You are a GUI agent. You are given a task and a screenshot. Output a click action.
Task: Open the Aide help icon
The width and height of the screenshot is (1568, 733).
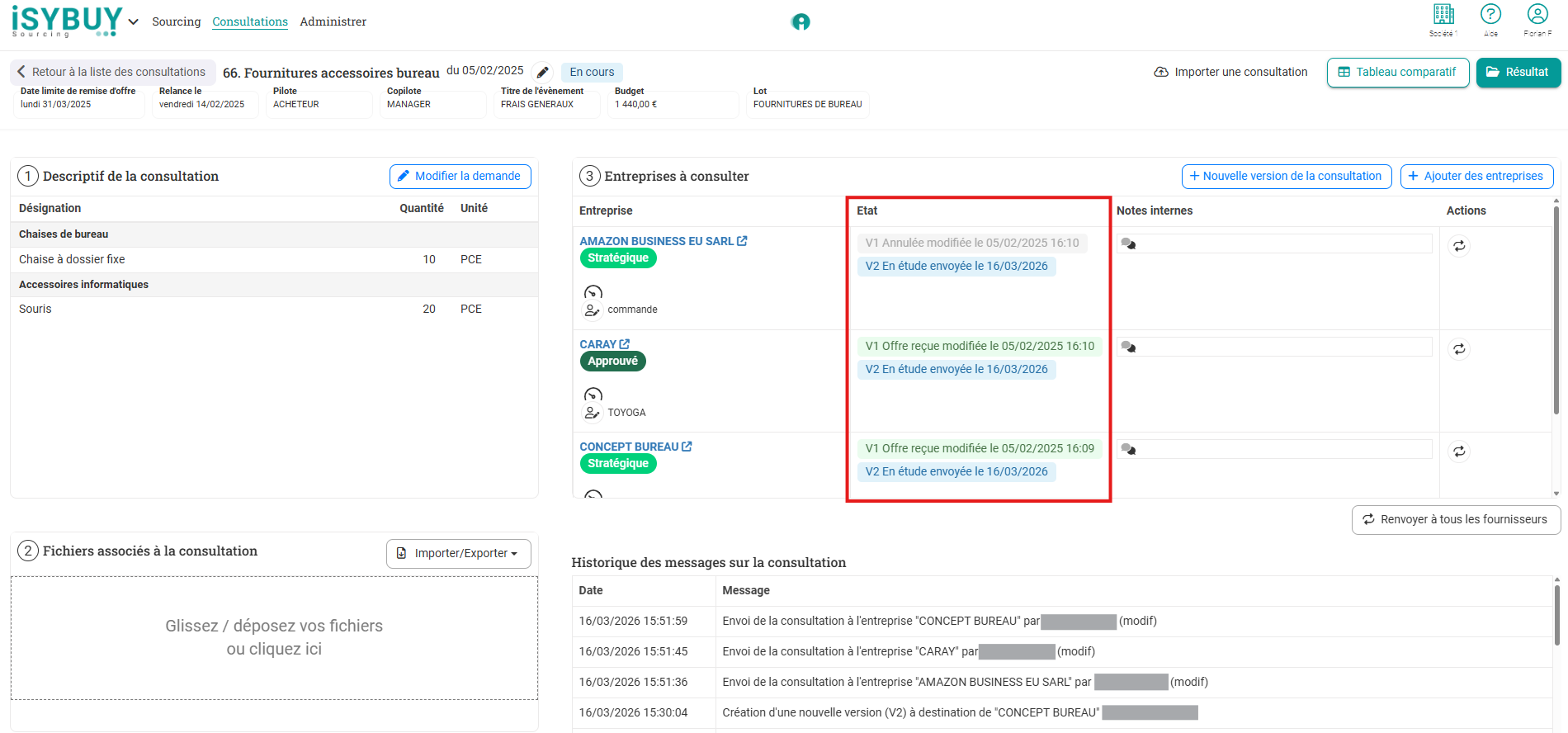pos(1490,14)
